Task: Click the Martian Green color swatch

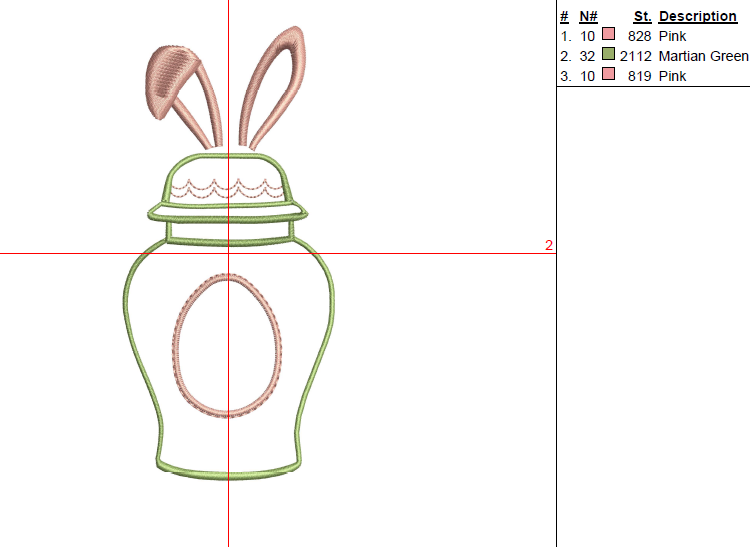Action: (x=608, y=54)
